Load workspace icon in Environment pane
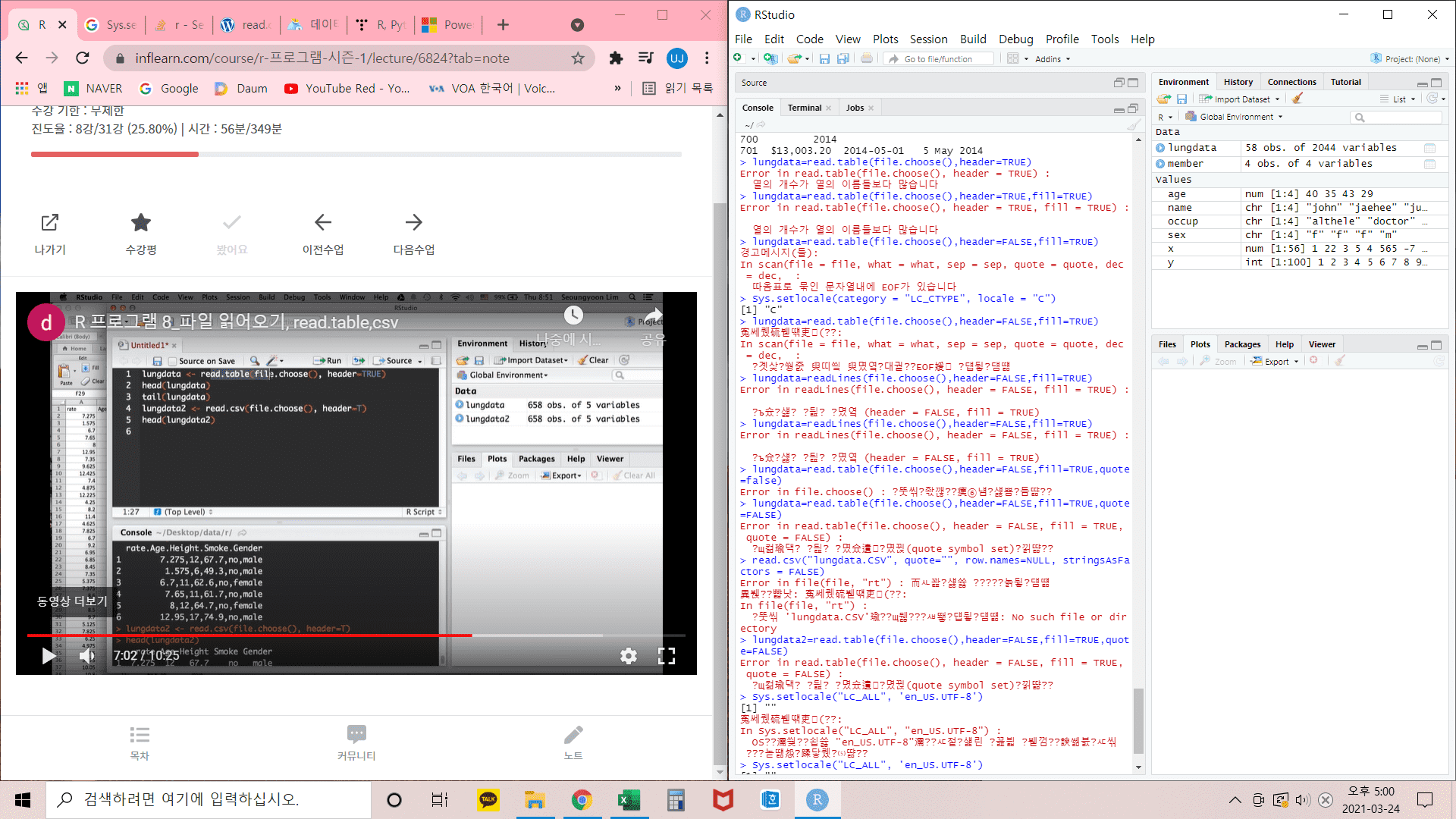Viewport: 1456px width, 819px height. 1163,99
